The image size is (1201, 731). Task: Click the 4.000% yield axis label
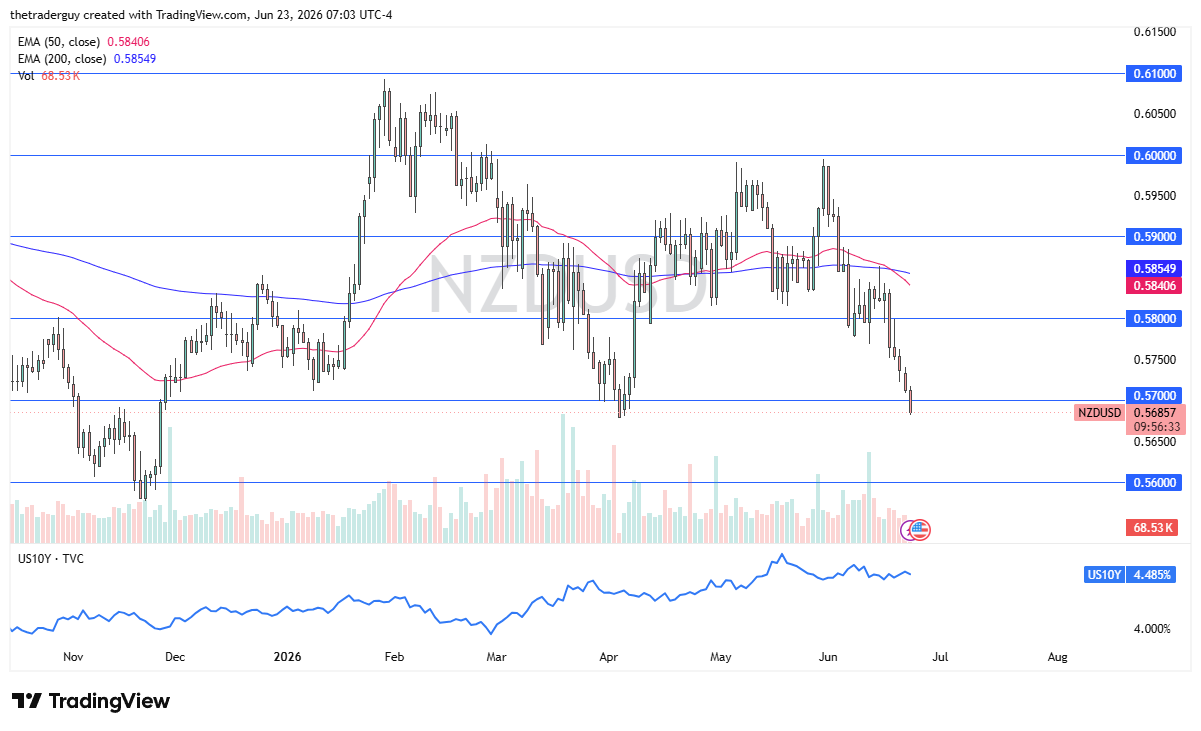(x=1153, y=629)
